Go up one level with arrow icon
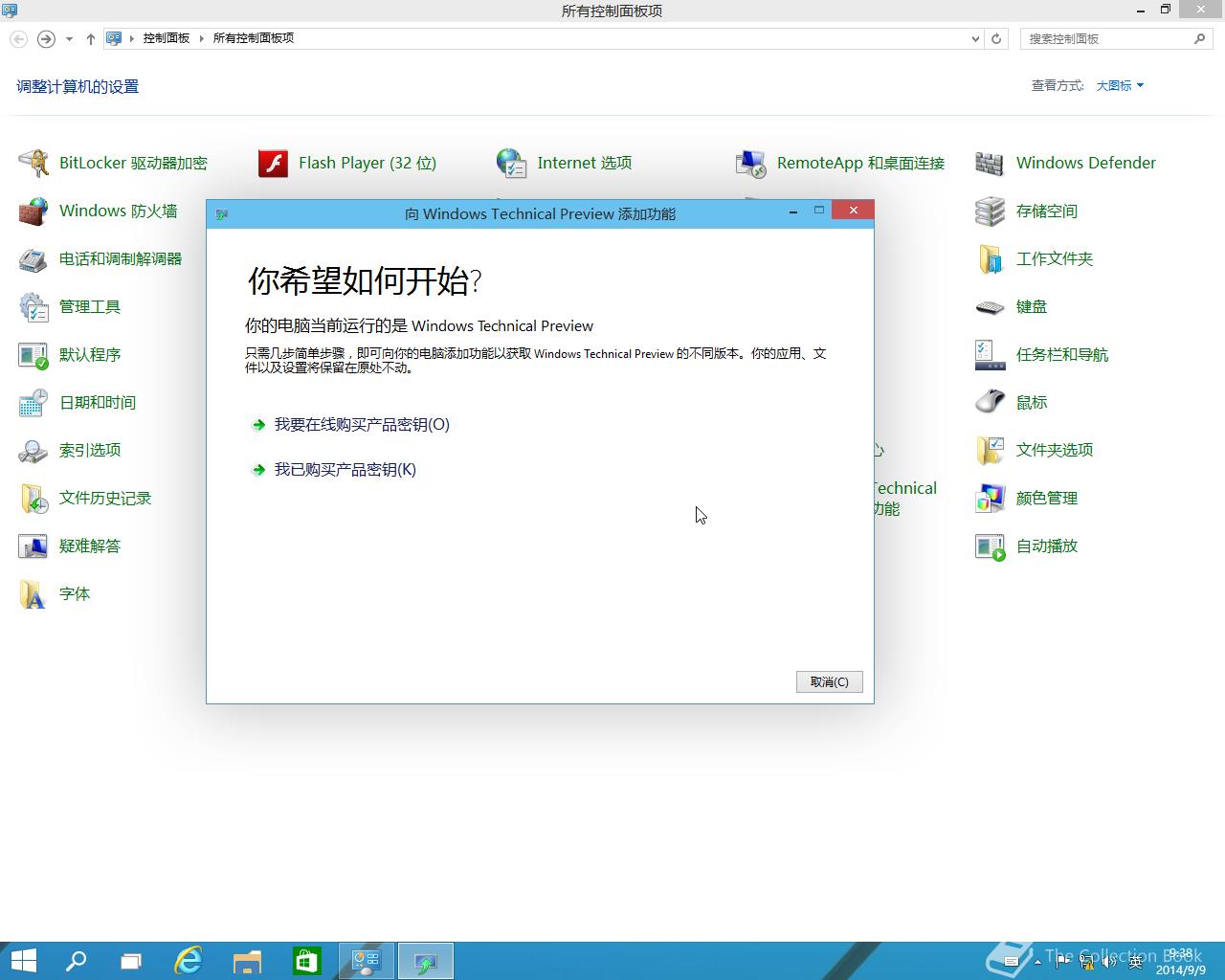The image size is (1225, 980). 91,39
